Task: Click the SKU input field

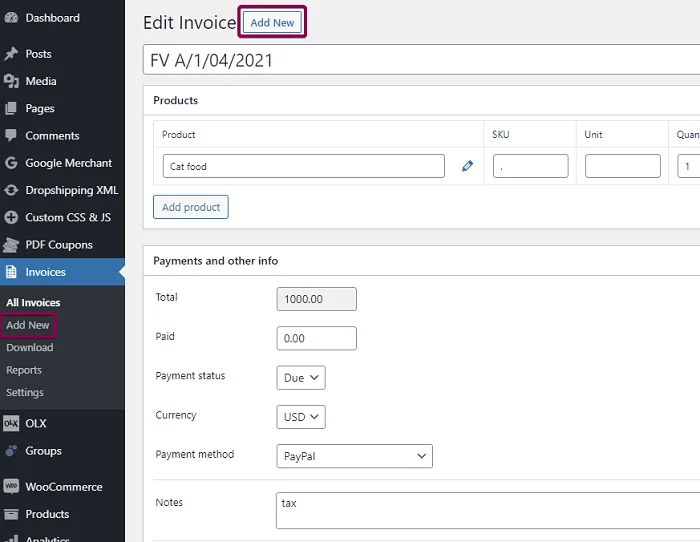Action: [530, 166]
